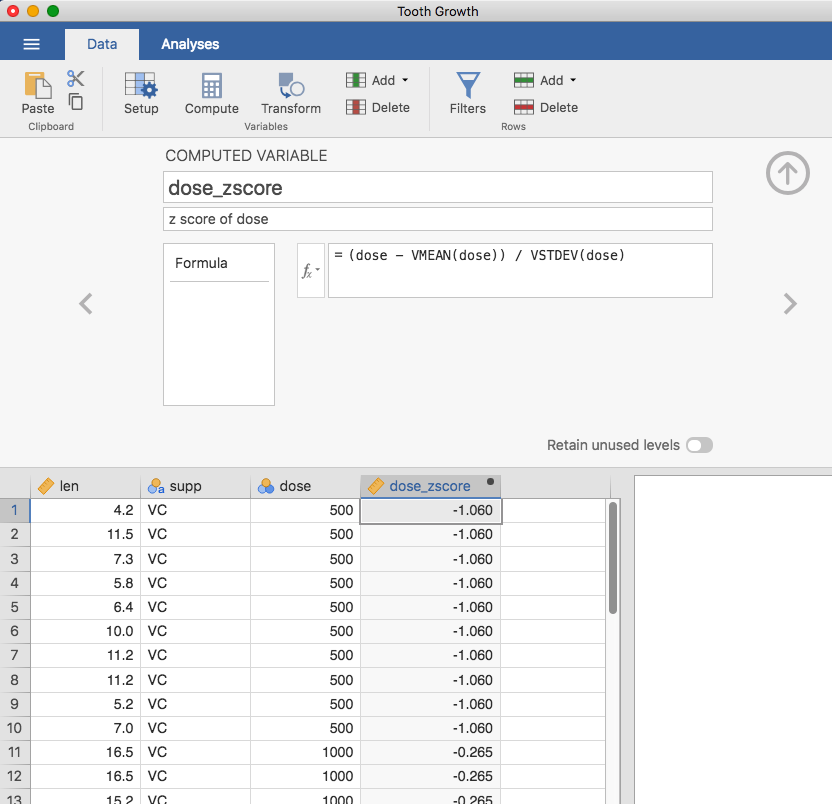Screen dimensions: 832x804
Task: Click the dose 1000 cell in row 11
Action: [x=305, y=752]
